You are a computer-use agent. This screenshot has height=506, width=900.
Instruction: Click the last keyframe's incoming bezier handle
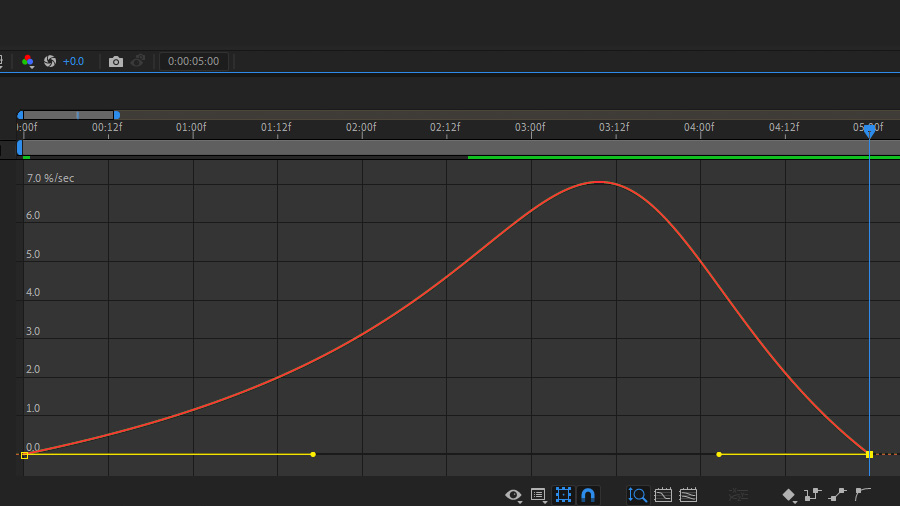719,454
